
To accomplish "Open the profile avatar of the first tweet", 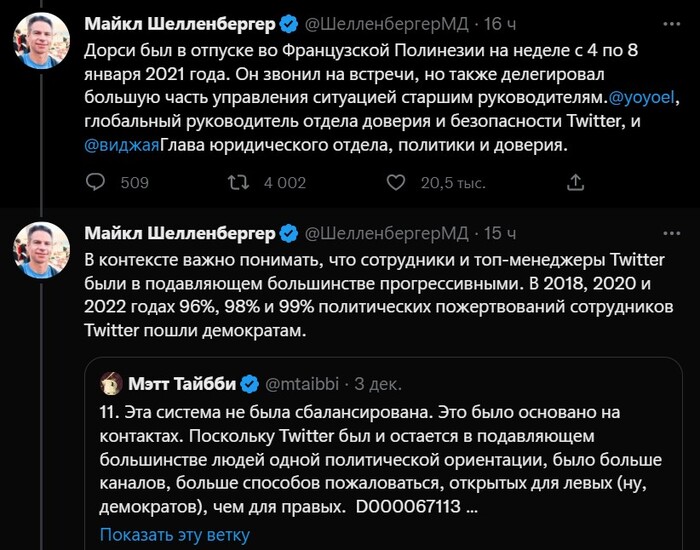I will (41, 41).
